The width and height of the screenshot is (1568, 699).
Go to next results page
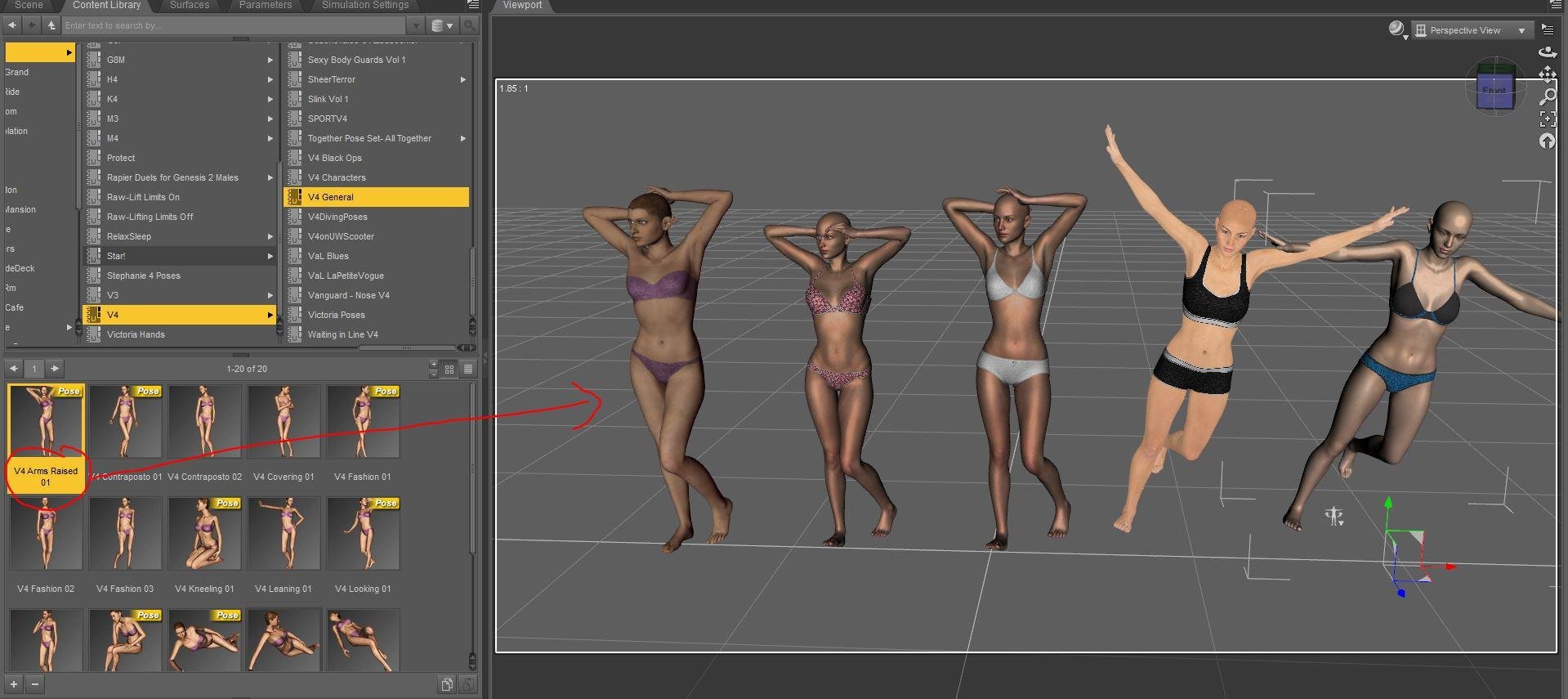coord(54,369)
